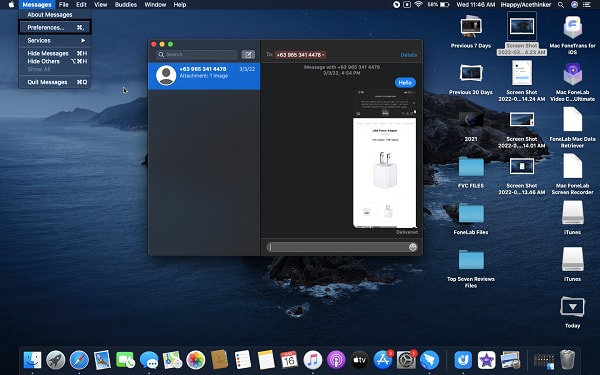The image size is (600, 375).
Task: Open Preferences in the Messages menu
Action: click(x=55, y=28)
